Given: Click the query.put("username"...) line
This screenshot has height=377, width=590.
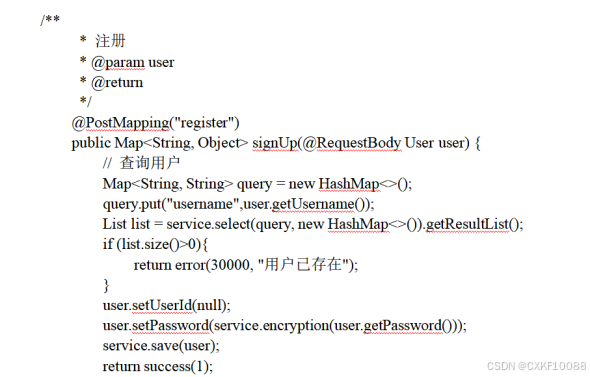Looking at the screenshot, I should pos(239,204).
